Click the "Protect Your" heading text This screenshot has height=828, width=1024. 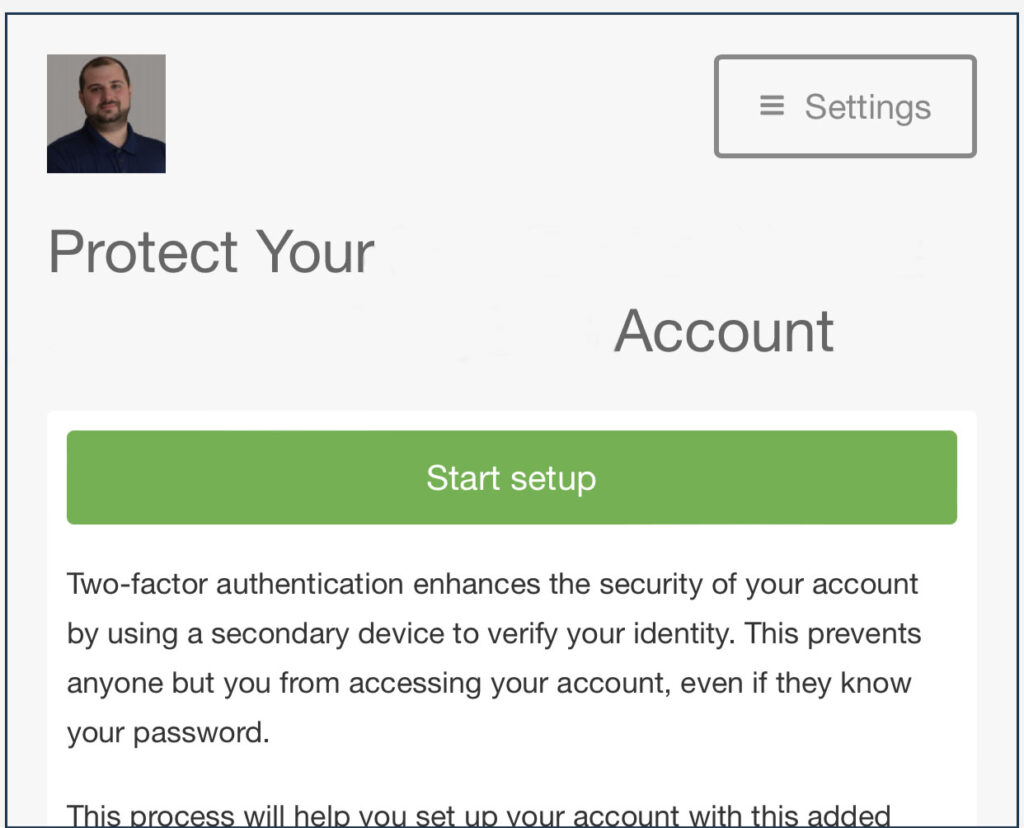212,253
